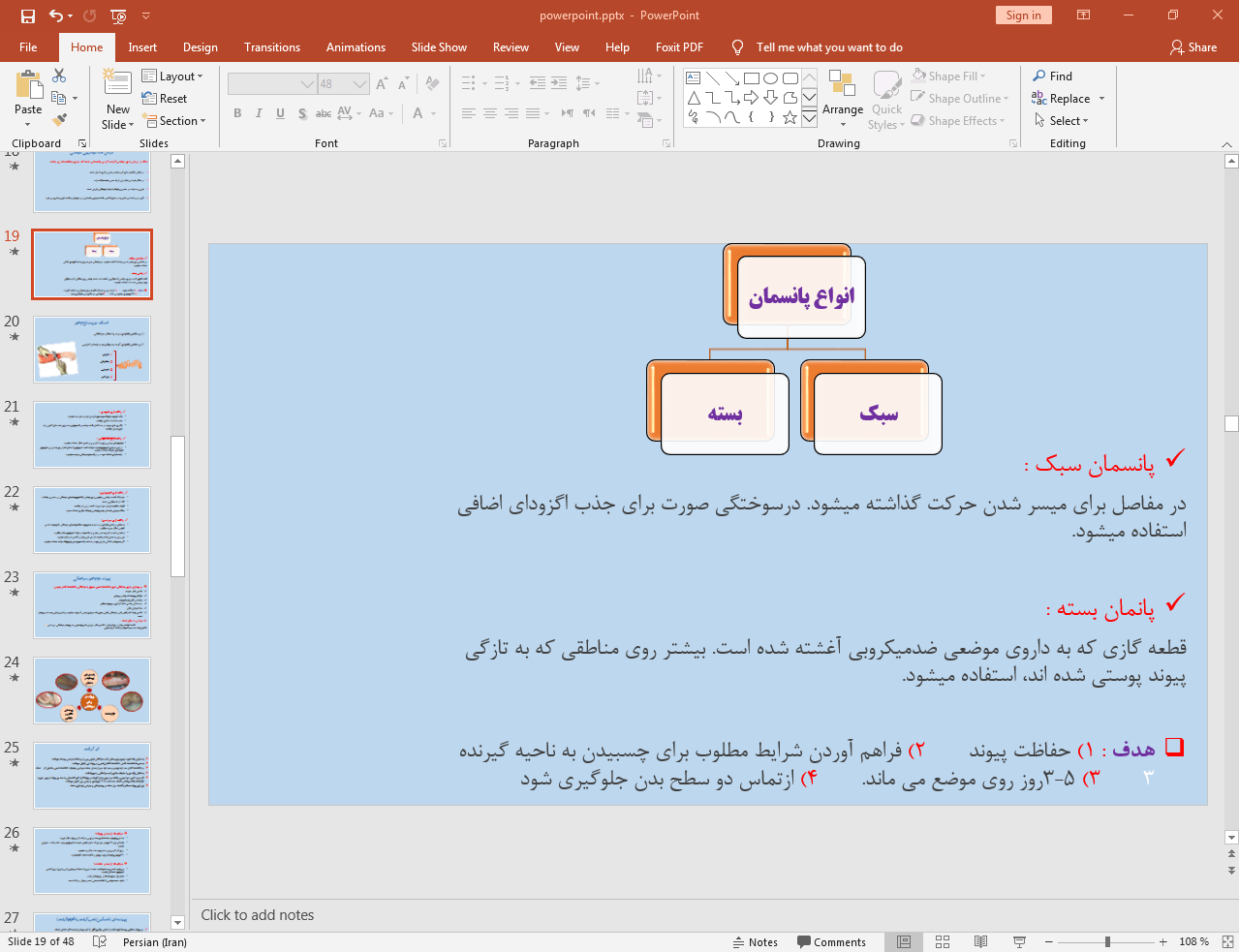The height and width of the screenshot is (952, 1239).
Task: Open Shape Outline dropdown
Action: pyautogui.click(x=960, y=98)
